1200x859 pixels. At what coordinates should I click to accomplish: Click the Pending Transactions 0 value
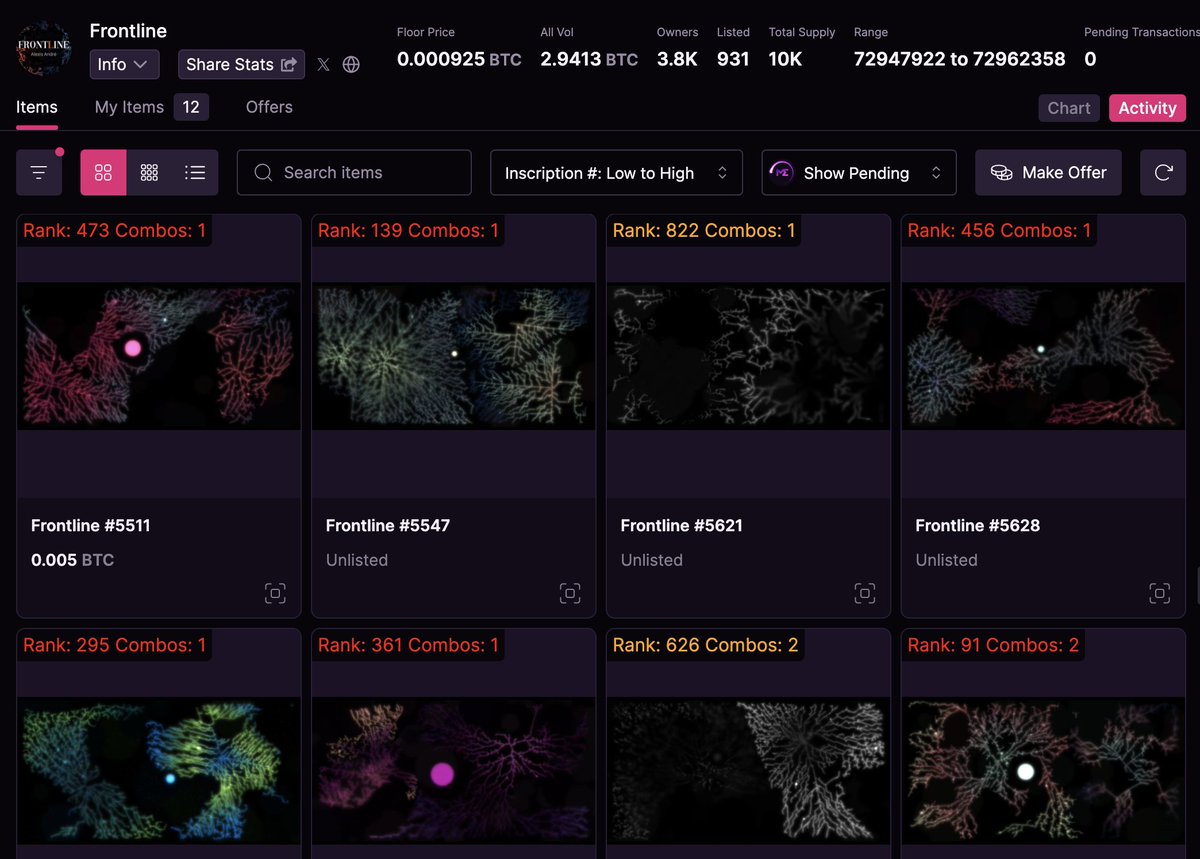(1090, 59)
